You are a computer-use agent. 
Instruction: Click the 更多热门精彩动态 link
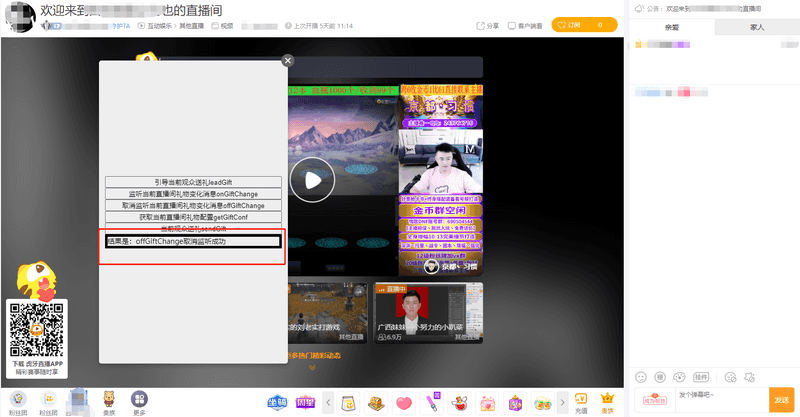point(314,355)
